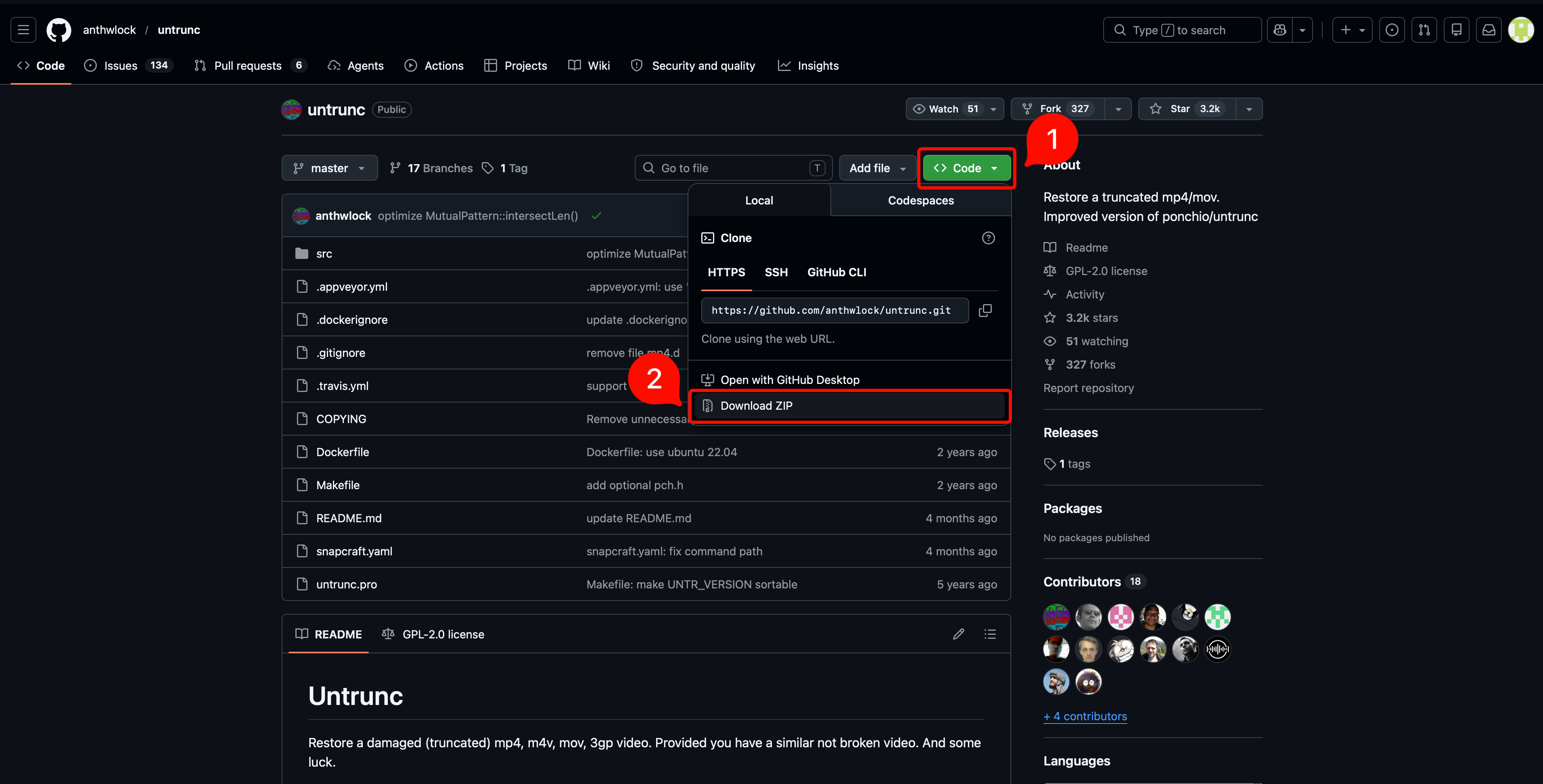Expand Watch notification options arrow
Image resolution: width=1543 pixels, height=784 pixels.
(994, 109)
